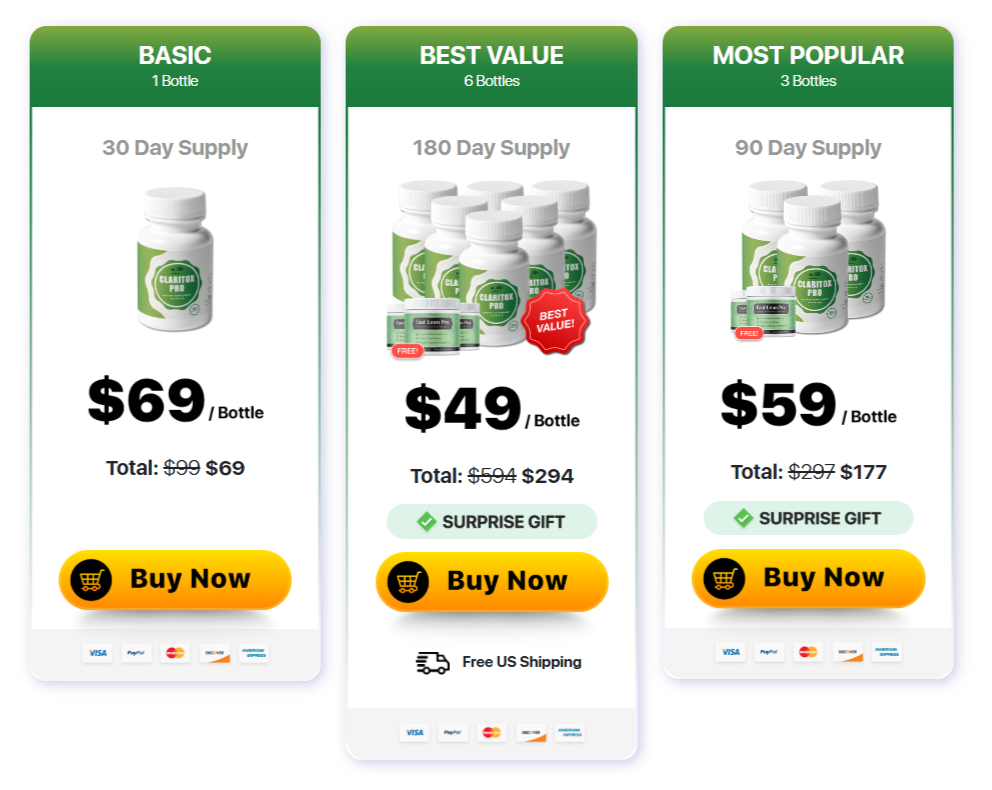Click the single bottle product image
992x790 pixels.
(175, 257)
